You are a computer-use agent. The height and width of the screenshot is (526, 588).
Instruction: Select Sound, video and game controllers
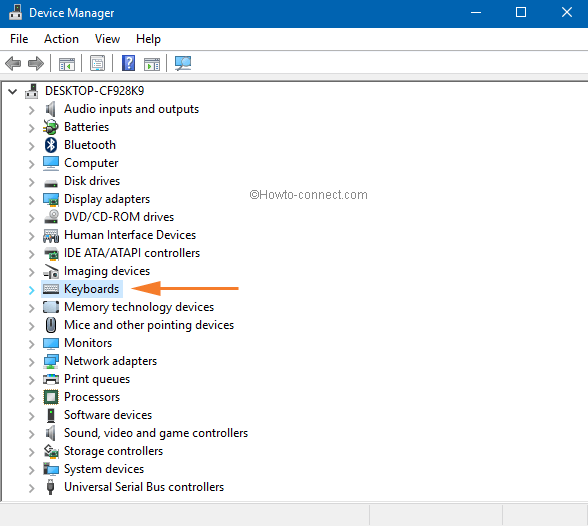point(156,433)
